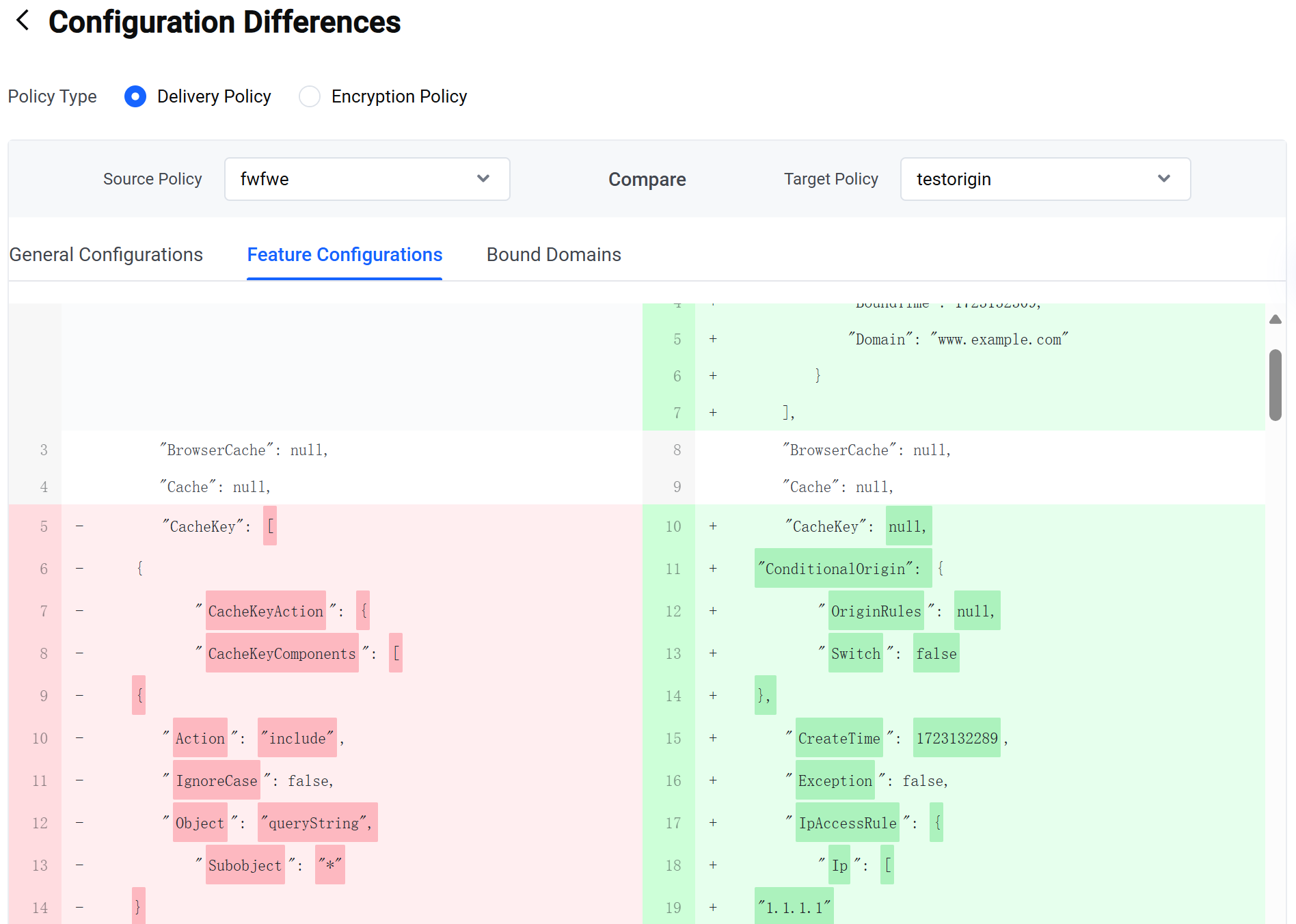Screen dimensions: 1296x924
Task: Click the "Switch" added key
Action: pos(856,653)
